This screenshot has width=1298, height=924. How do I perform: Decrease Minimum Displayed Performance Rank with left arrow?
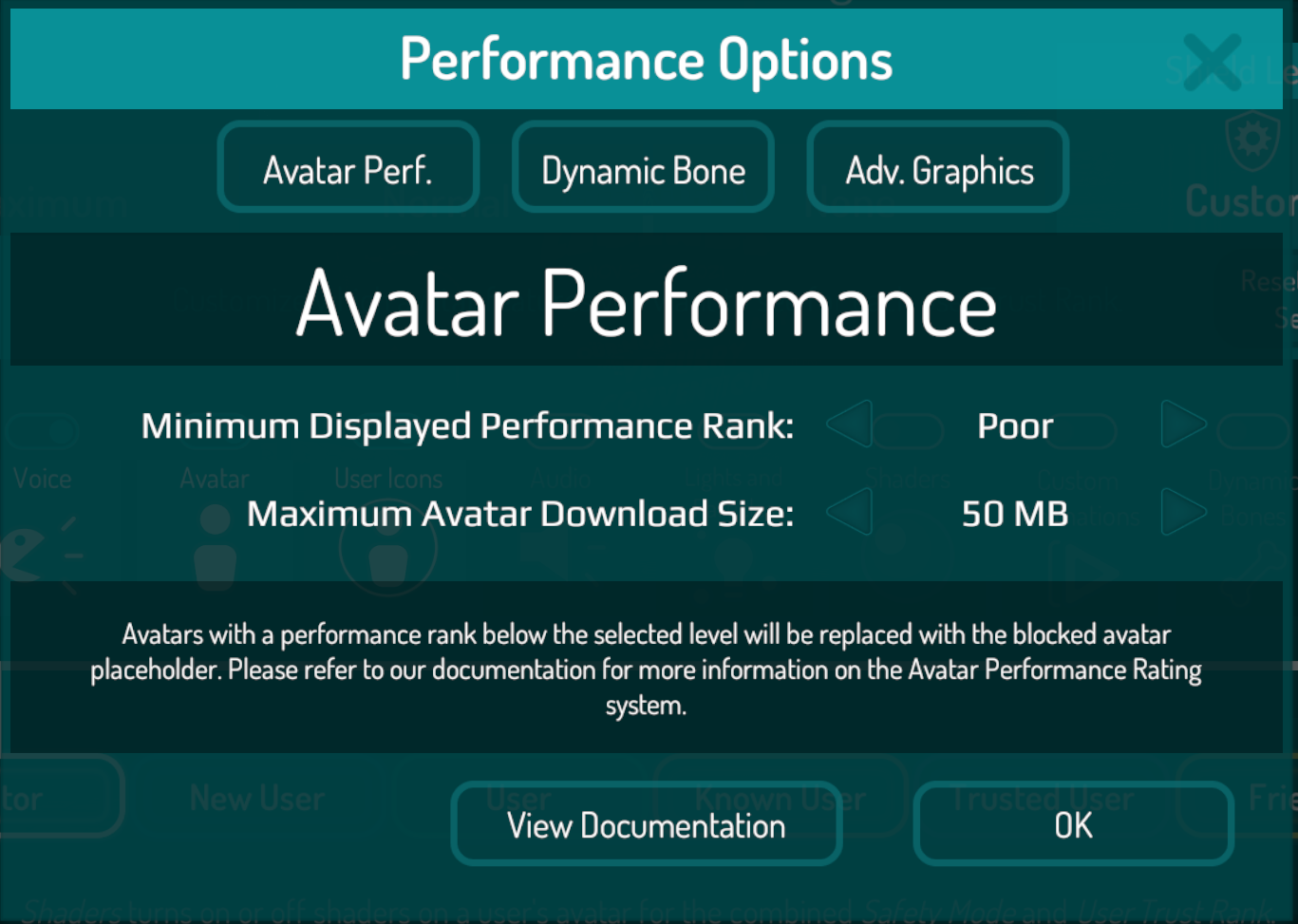pyautogui.click(x=850, y=424)
